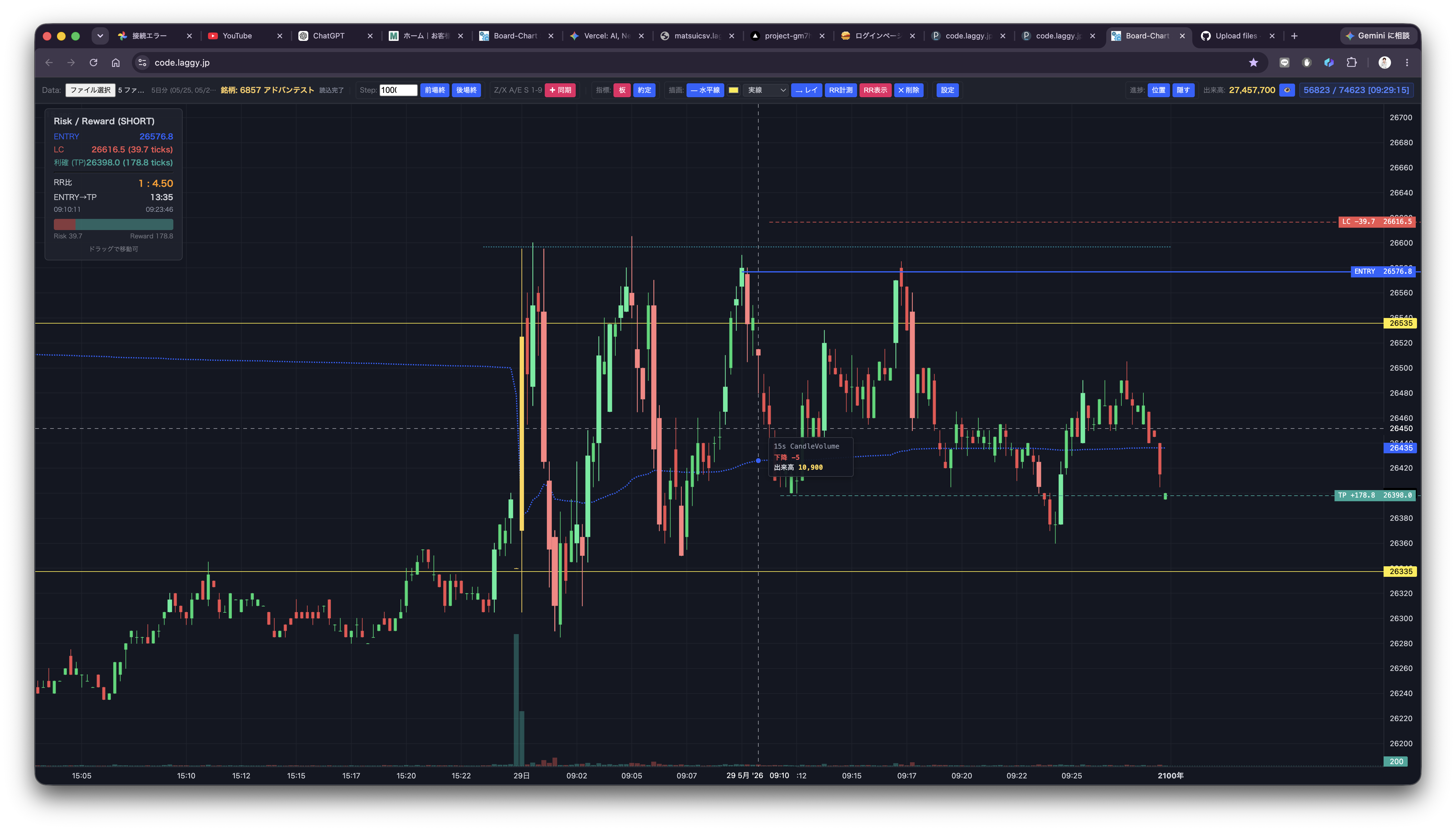Toggle the 板 indicator button
Image resolution: width=1456 pixels, height=831 pixels.
point(622,90)
